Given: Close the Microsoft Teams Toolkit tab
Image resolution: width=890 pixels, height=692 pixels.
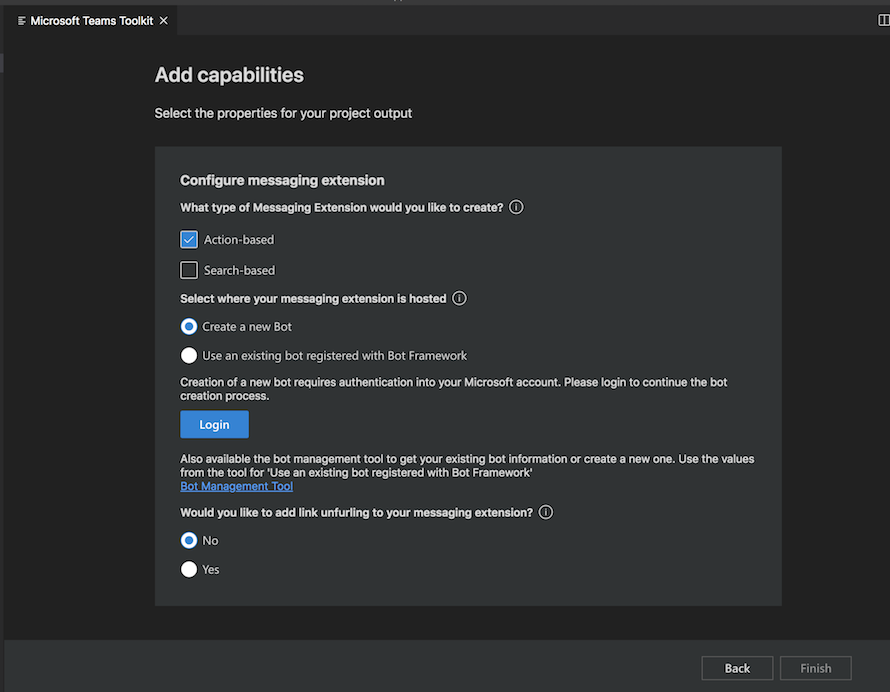Looking at the screenshot, I should pos(163,21).
